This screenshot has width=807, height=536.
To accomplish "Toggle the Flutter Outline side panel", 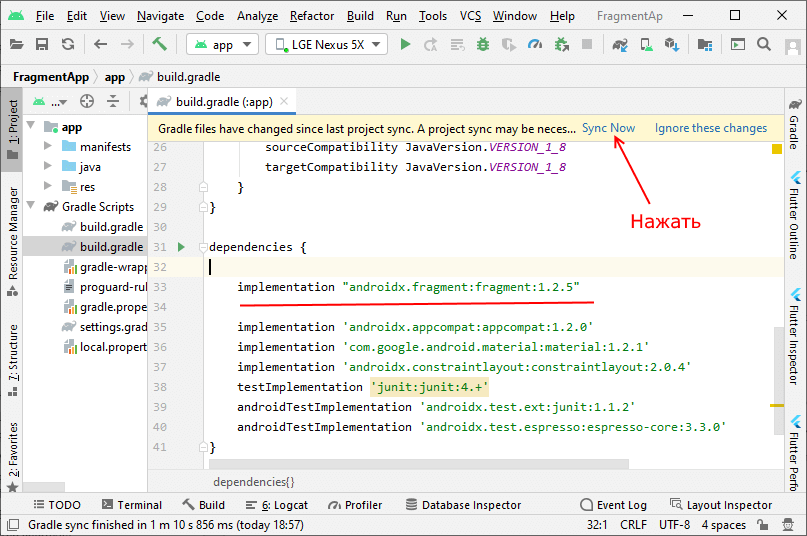I will [793, 213].
